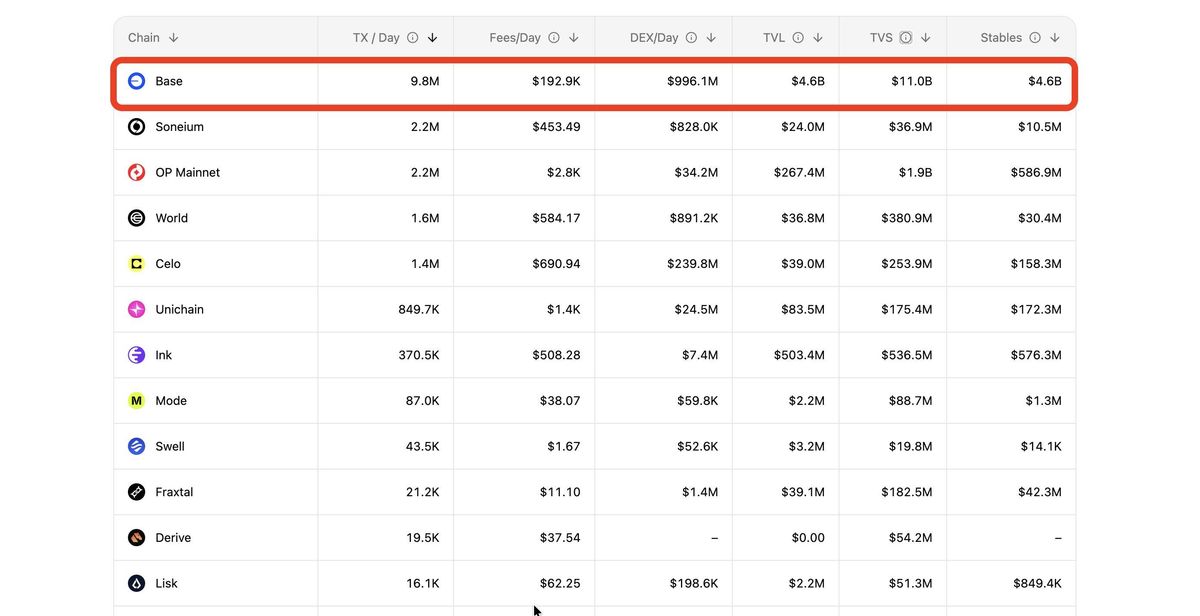Open the Soneium chain name link
This screenshot has width=1200, height=616.
180,127
